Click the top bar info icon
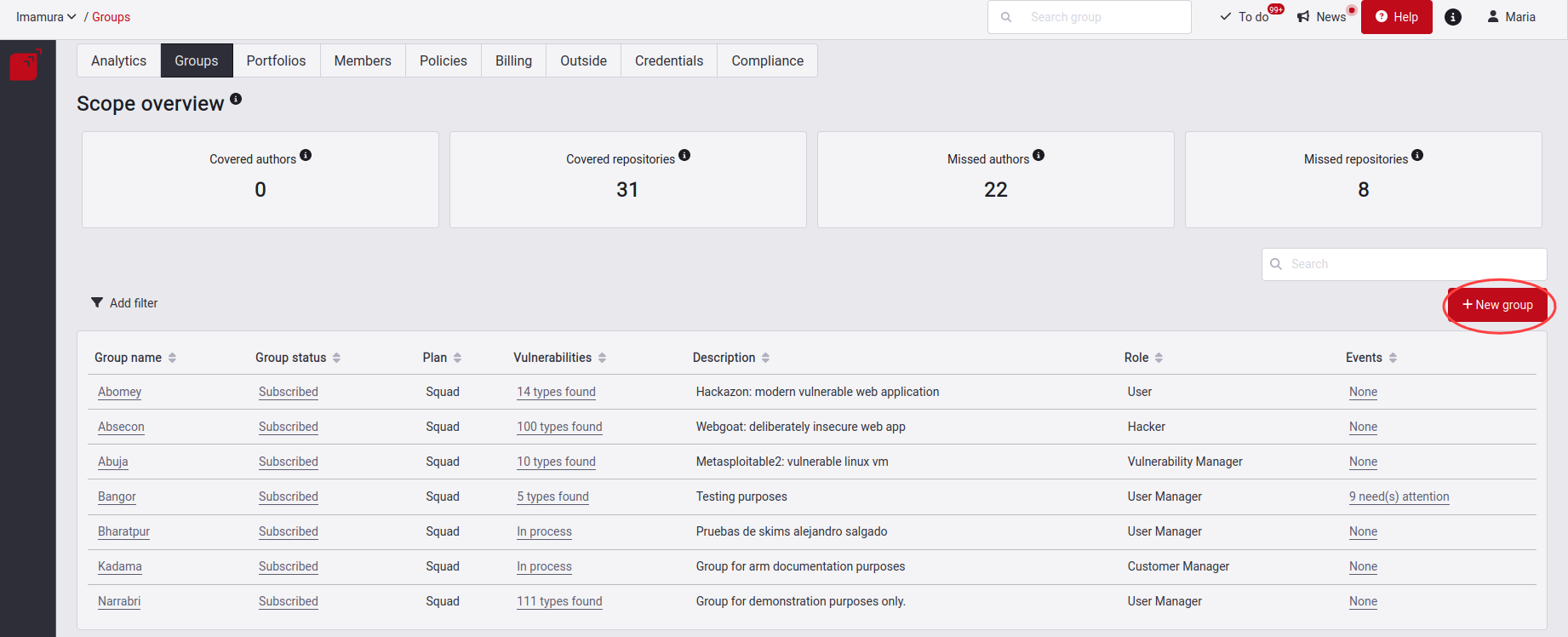 1453,17
